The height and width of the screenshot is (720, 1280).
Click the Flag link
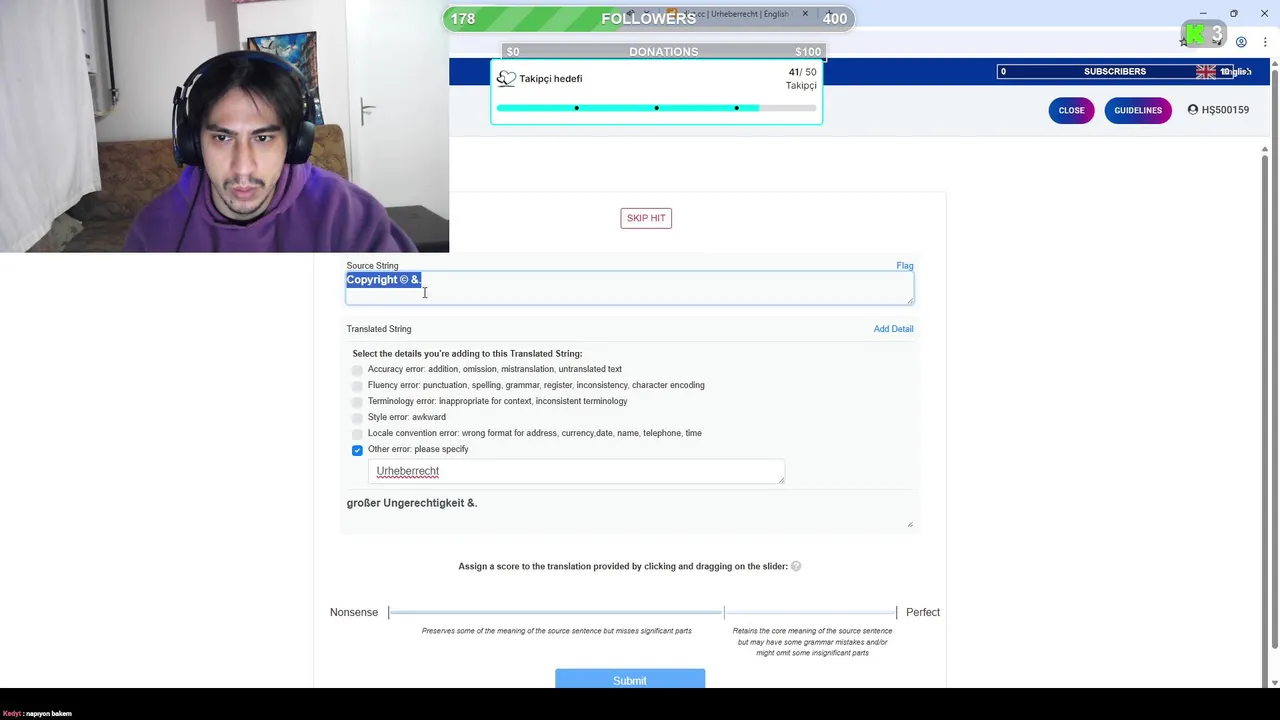[x=905, y=266]
